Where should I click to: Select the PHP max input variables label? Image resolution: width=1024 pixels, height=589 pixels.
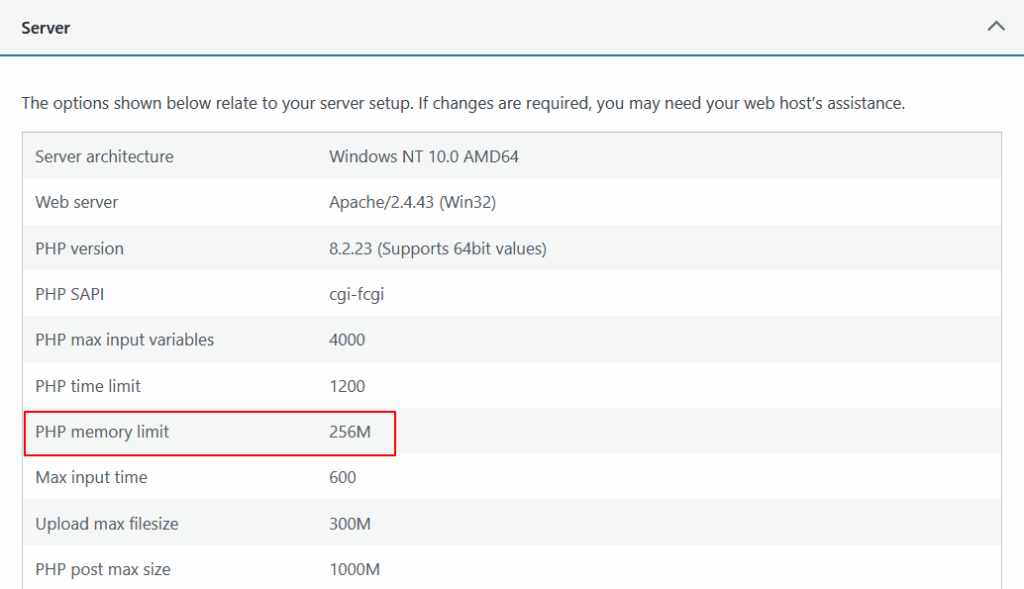pyautogui.click(x=124, y=340)
